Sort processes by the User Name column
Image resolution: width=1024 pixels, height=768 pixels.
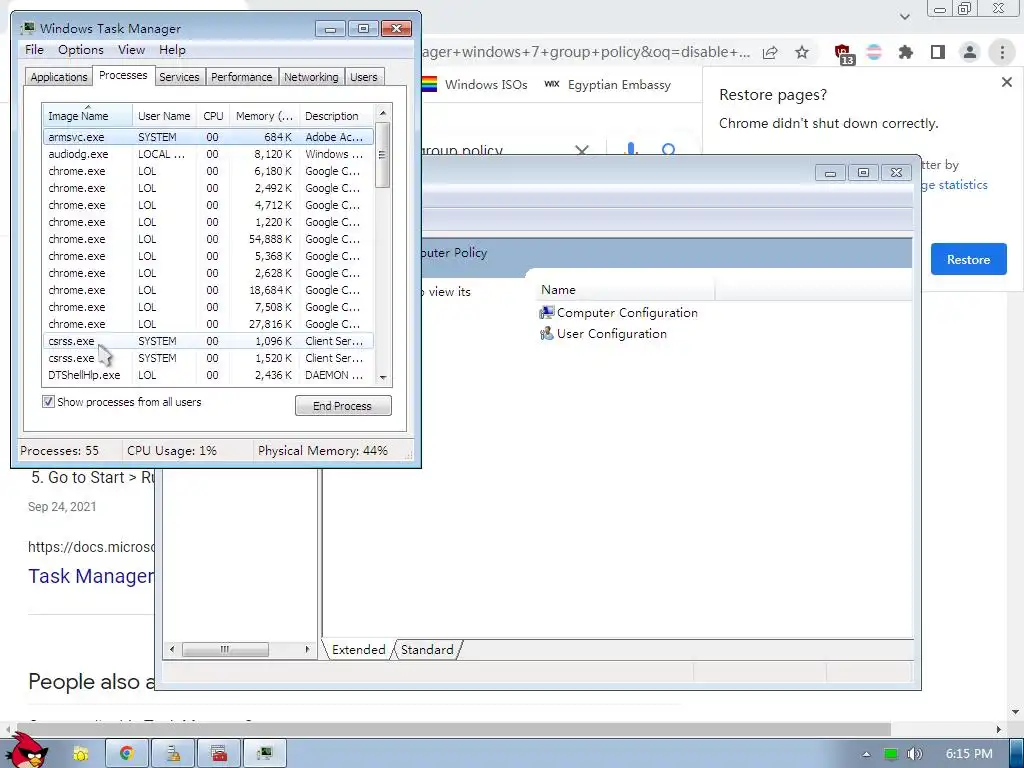165,116
